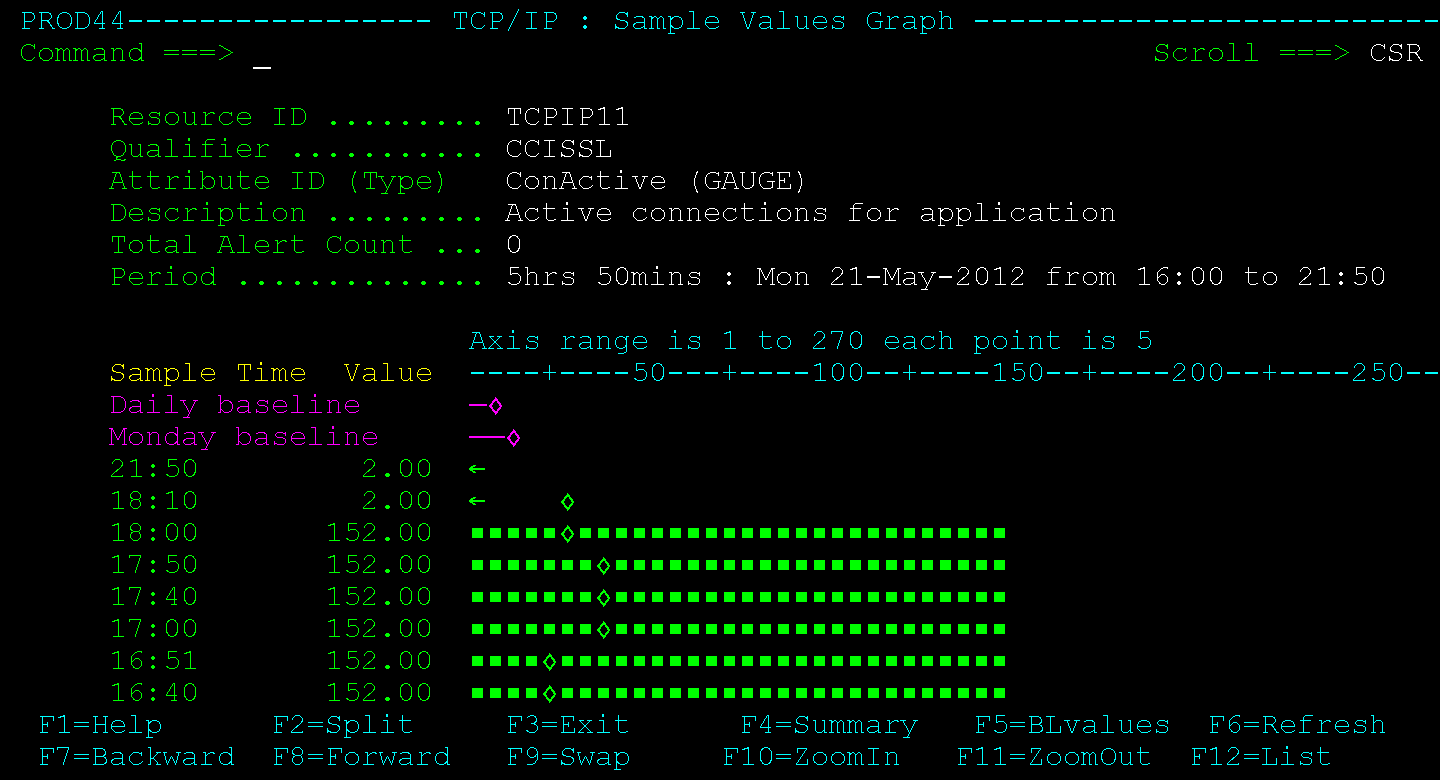1440x780 pixels.
Task: Click the Scroll CSR field
Action: point(1396,52)
